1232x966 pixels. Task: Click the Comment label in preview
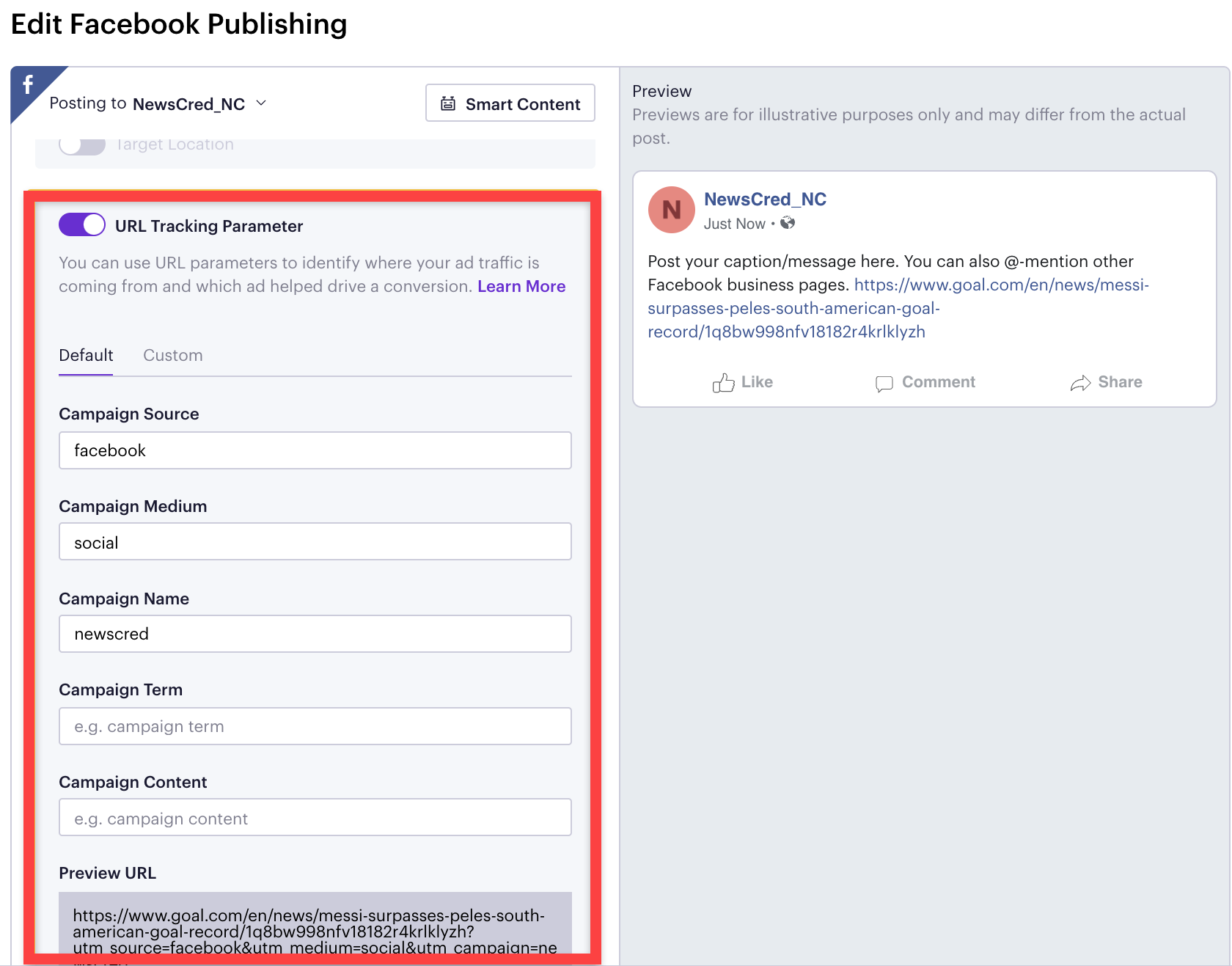pos(939,382)
